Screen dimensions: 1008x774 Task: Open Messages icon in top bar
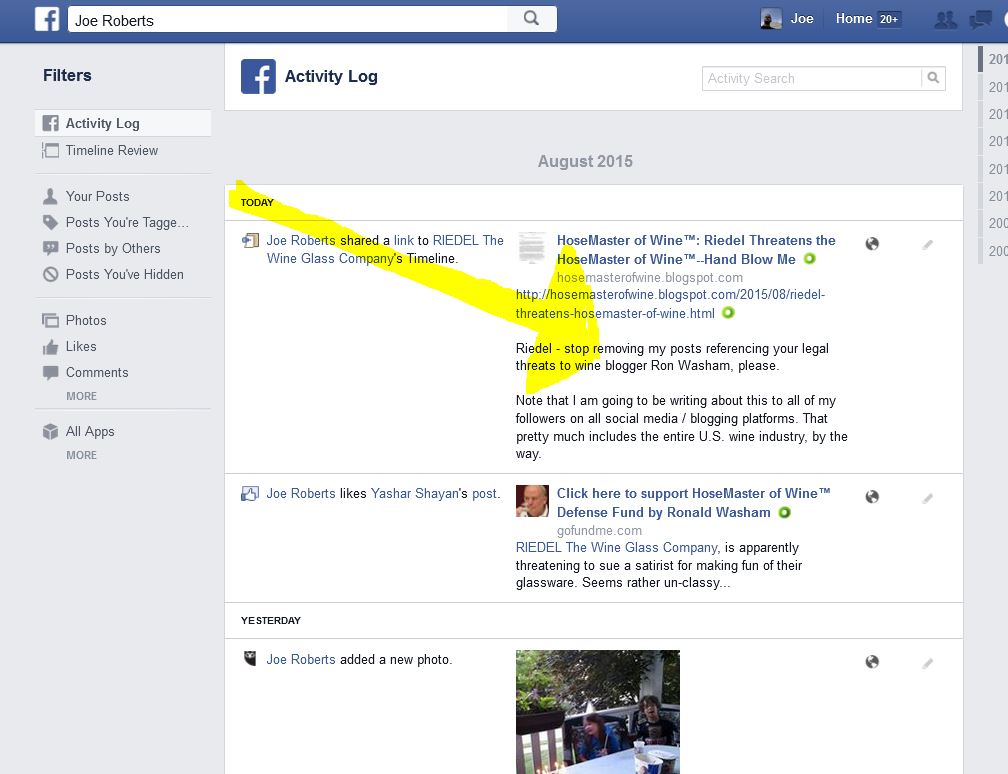click(980, 19)
